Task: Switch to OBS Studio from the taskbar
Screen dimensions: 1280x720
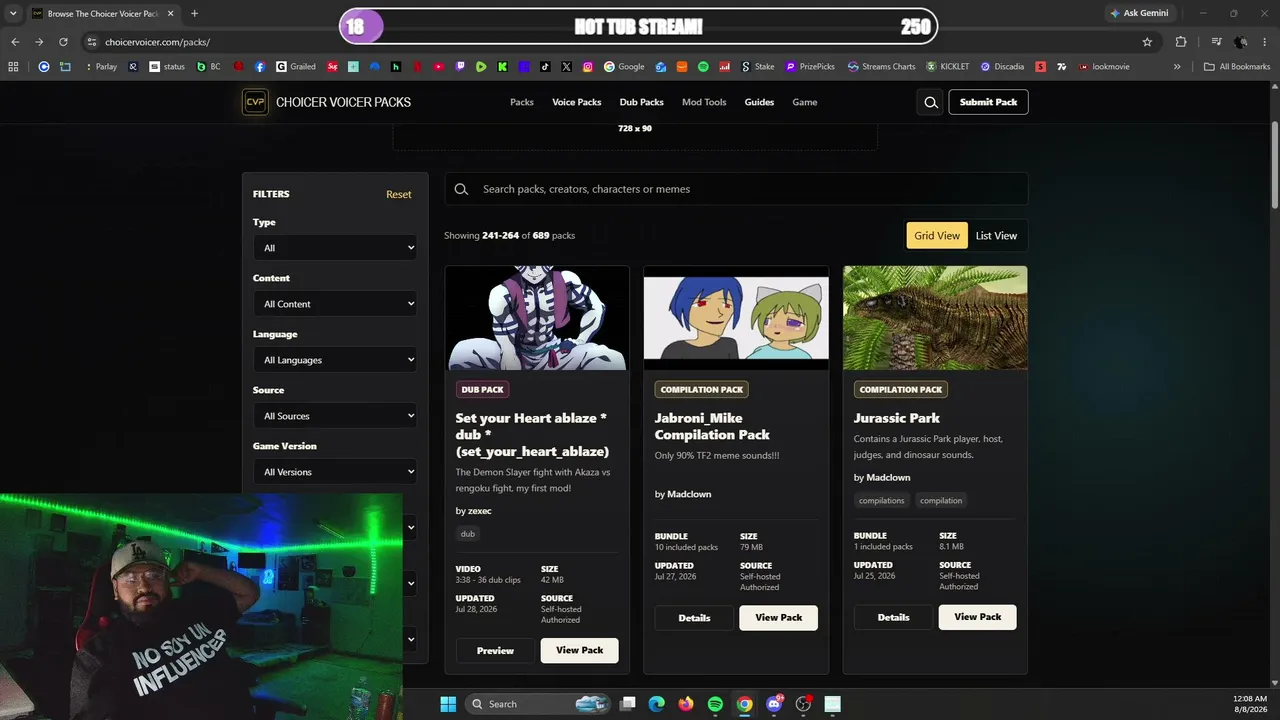Action: pos(803,704)
